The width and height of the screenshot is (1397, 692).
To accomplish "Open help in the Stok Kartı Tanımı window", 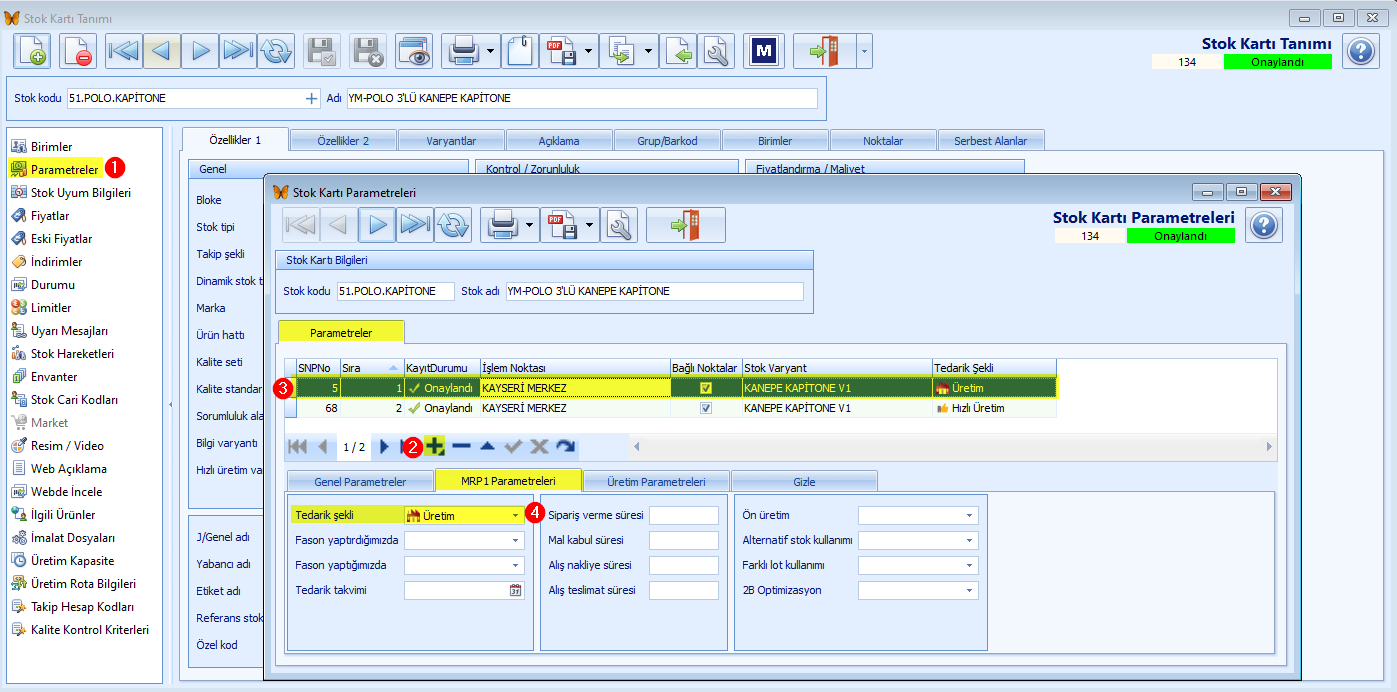I will point(1360,51).
